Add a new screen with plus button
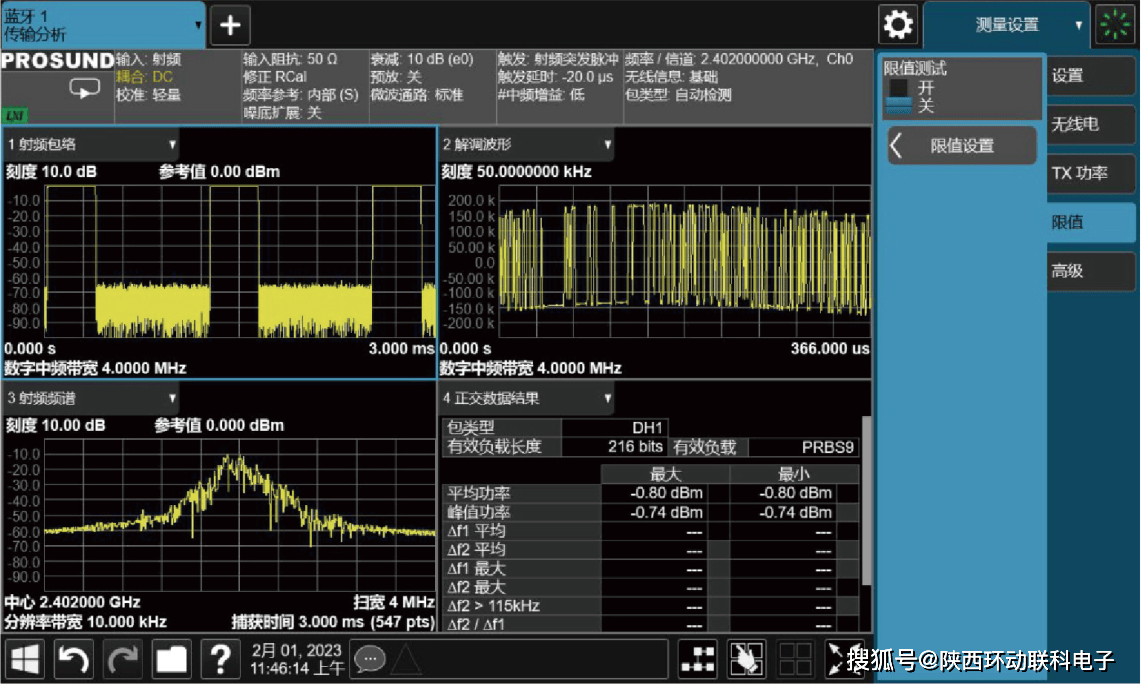 pos(230,25)
